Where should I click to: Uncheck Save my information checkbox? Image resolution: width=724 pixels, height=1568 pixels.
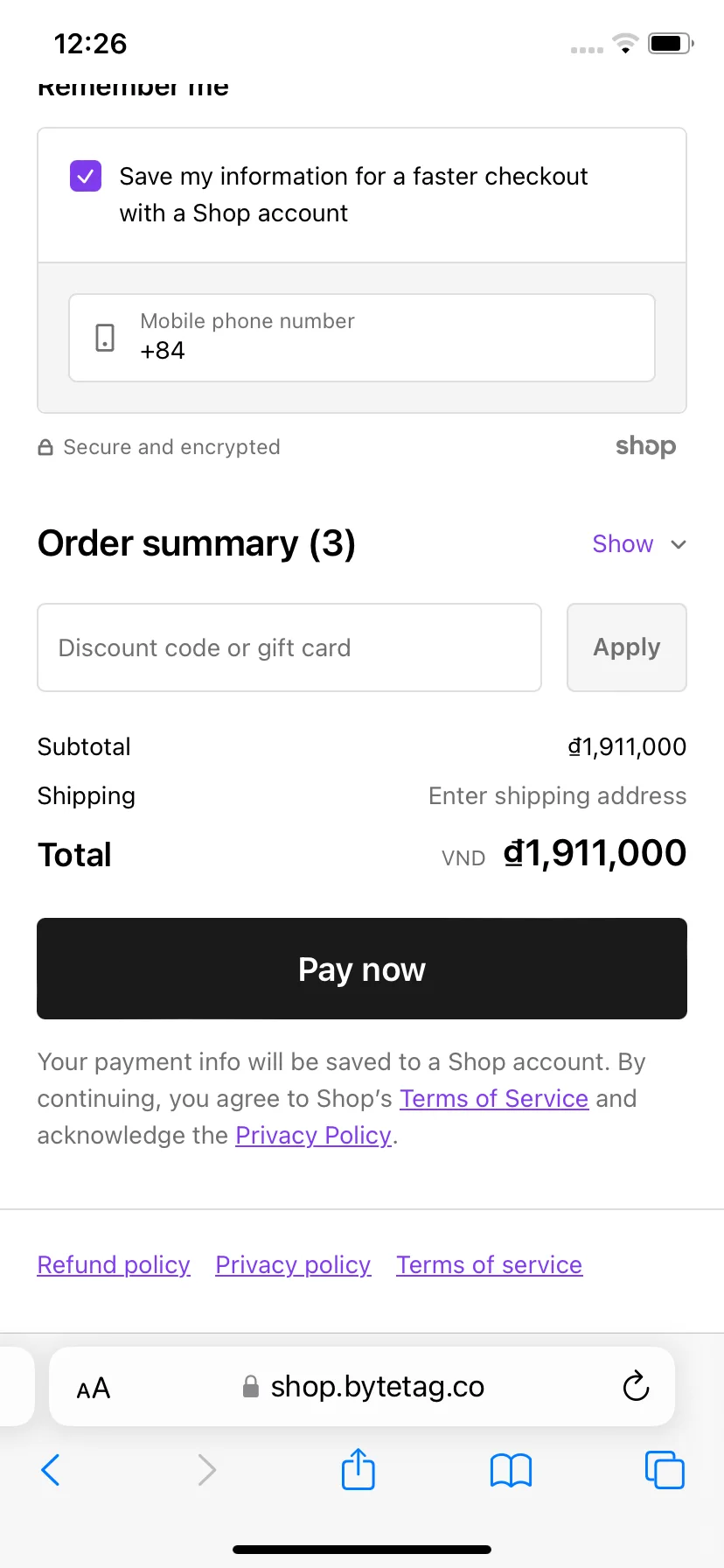[86, 176]
